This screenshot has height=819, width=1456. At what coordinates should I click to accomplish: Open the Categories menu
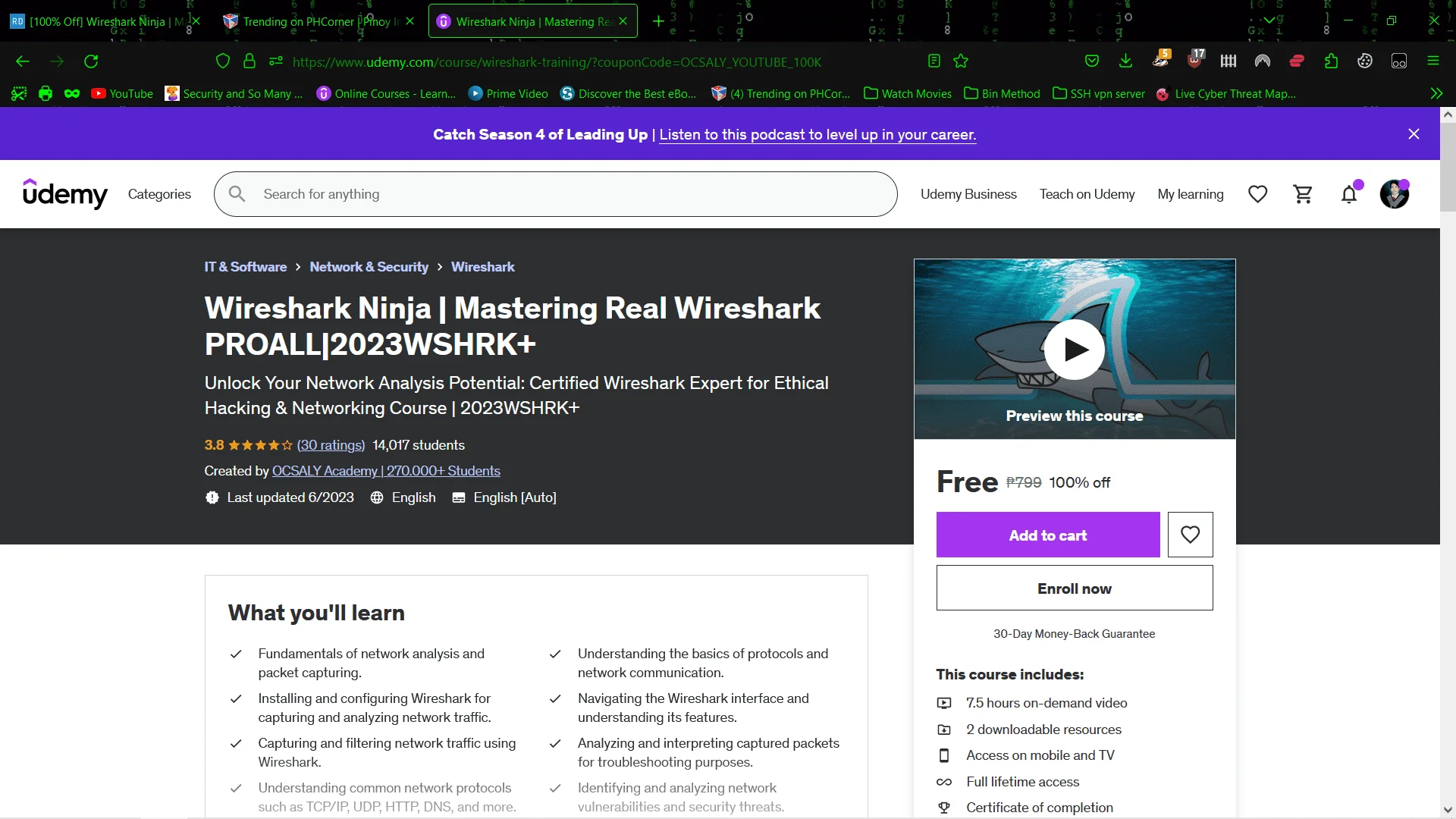tap(159, 195)
